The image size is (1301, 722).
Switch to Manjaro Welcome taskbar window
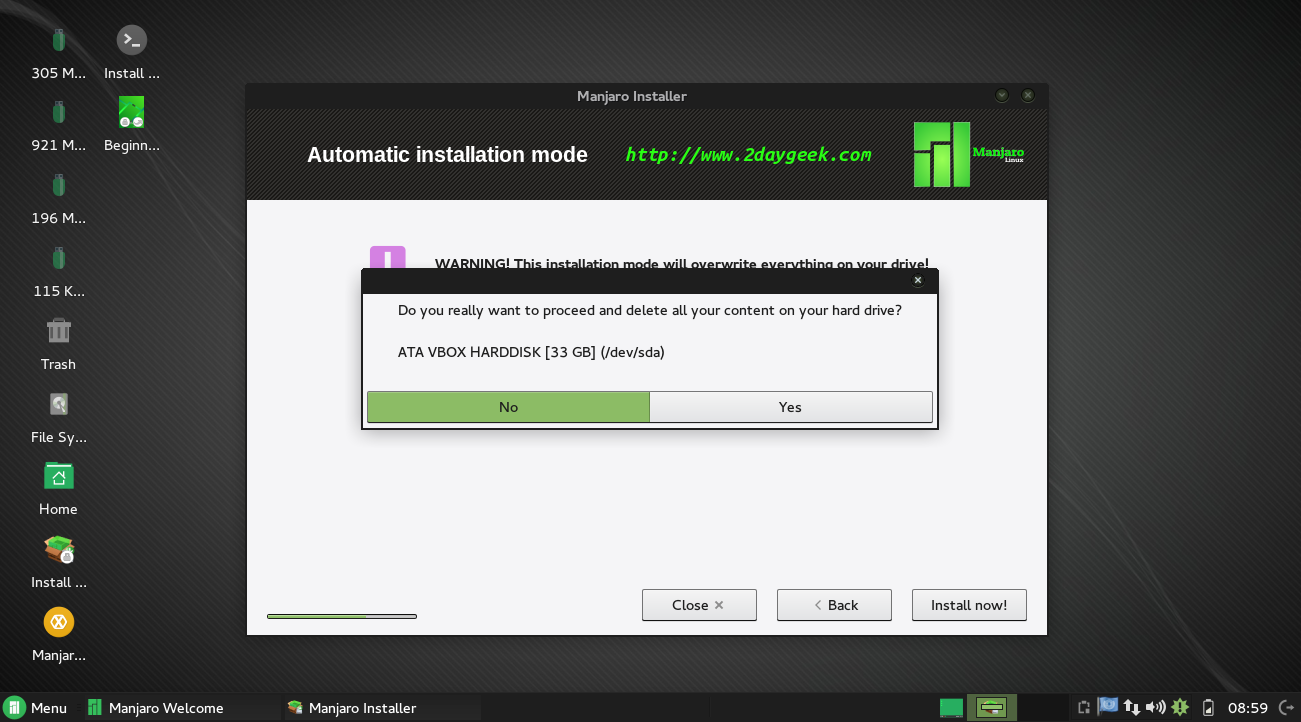click(165, 708)
